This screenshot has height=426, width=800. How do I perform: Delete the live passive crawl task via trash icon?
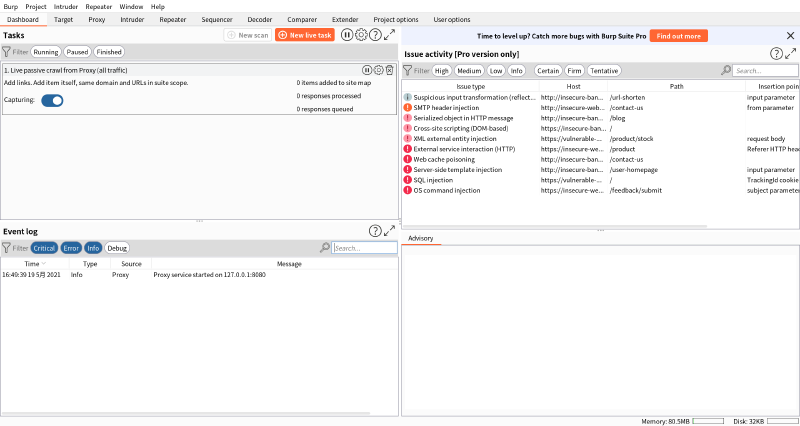click(389, 70)
